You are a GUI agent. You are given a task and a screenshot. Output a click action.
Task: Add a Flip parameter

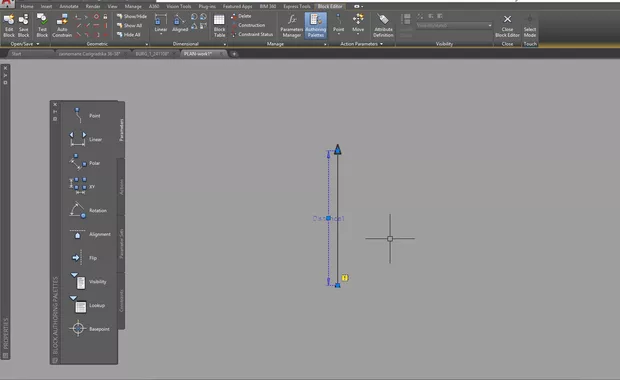tap(83, 258)
